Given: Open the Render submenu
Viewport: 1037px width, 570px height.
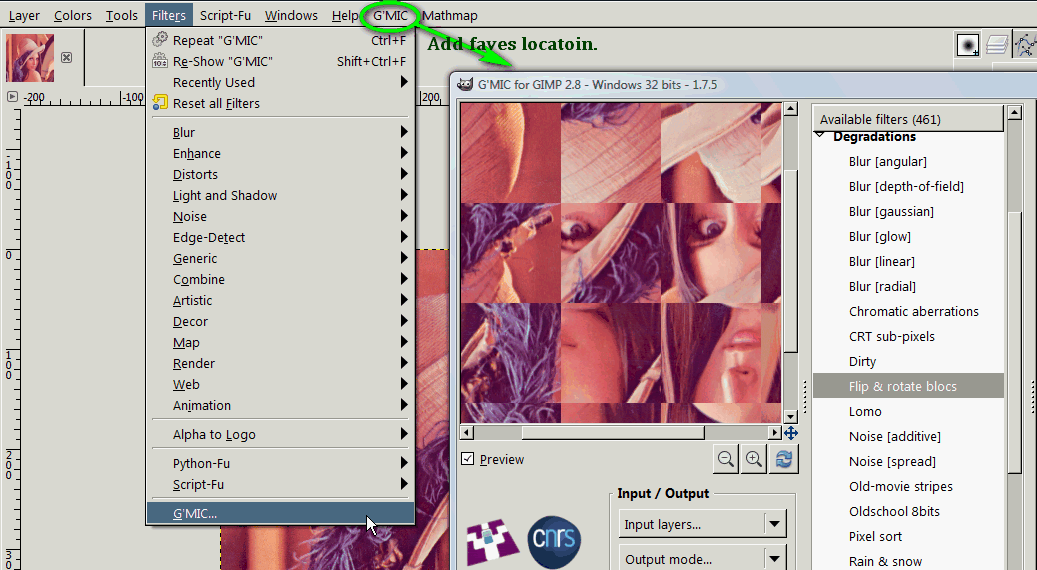Looking at the screenshot, I should [282, 364].
